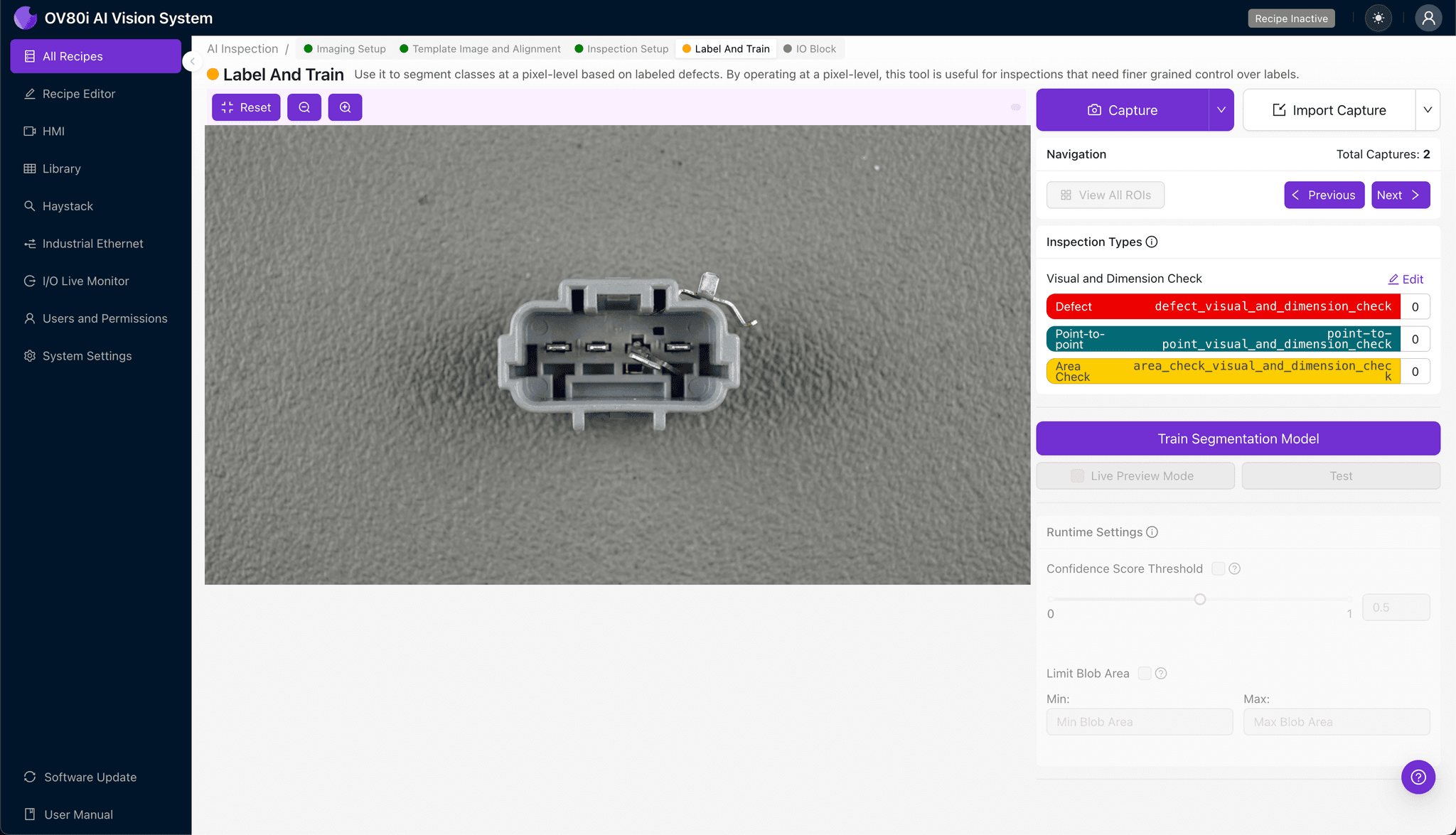Expand the Import Capture dropdown arrow
Viewport: 1456px width, 835px height.
coord(1428,110)
